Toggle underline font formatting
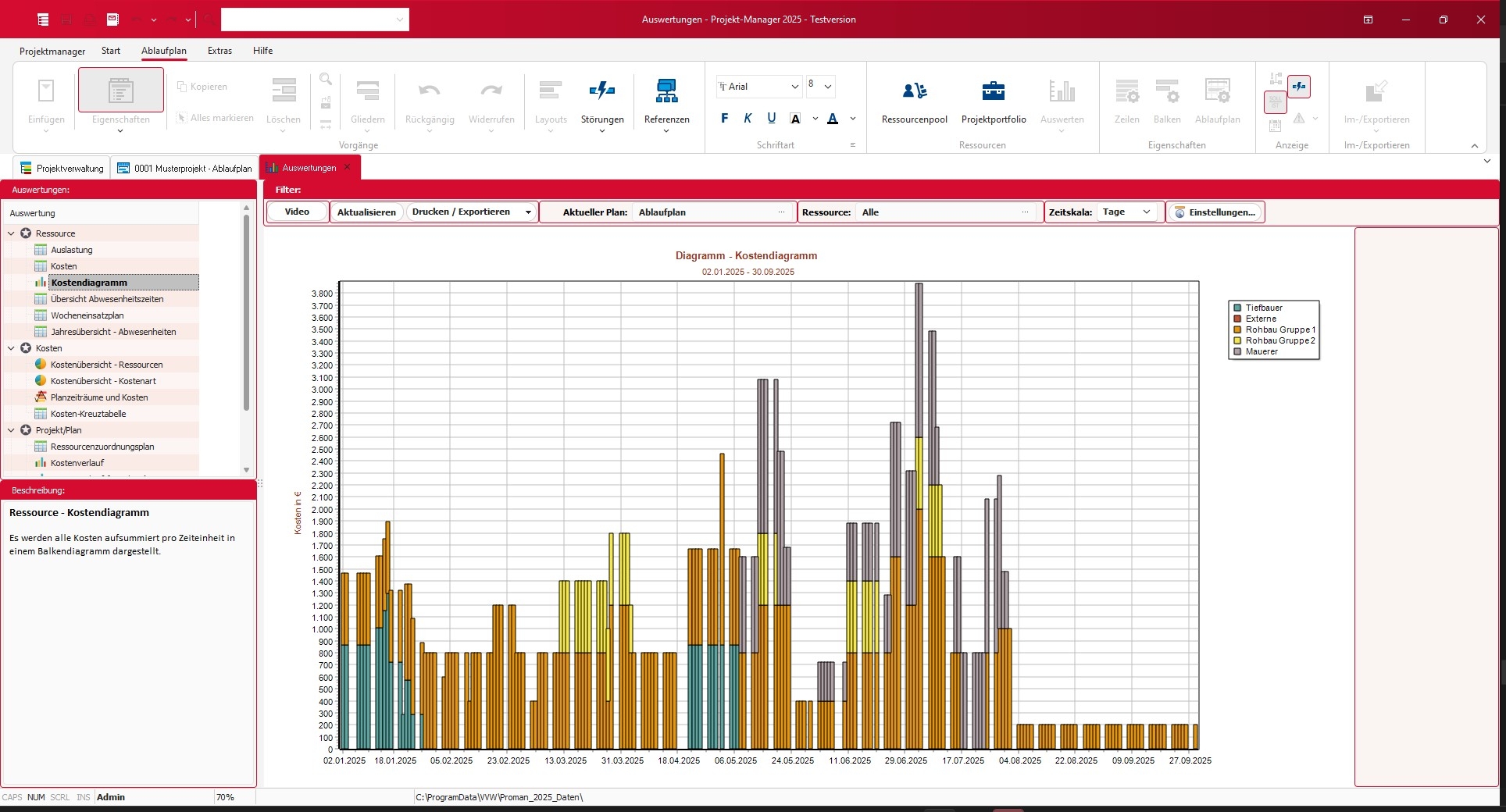1506x812 pixels. (771, 119)
